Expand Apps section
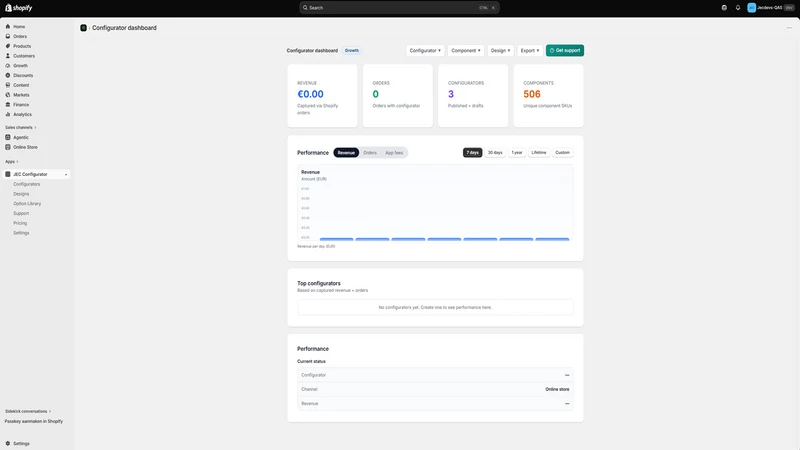 [12, 162]
